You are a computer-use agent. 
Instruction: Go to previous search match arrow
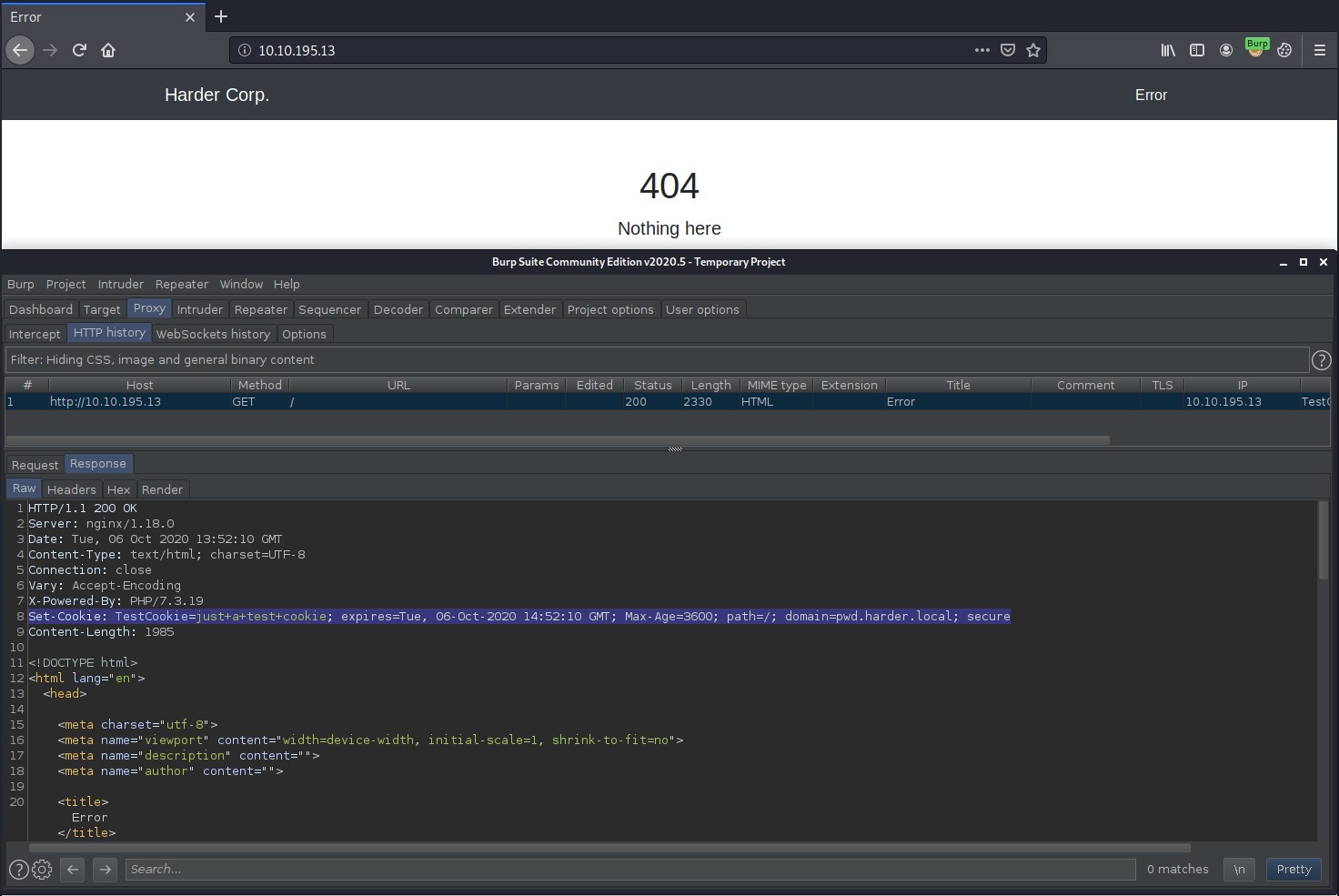pos(73,870)
